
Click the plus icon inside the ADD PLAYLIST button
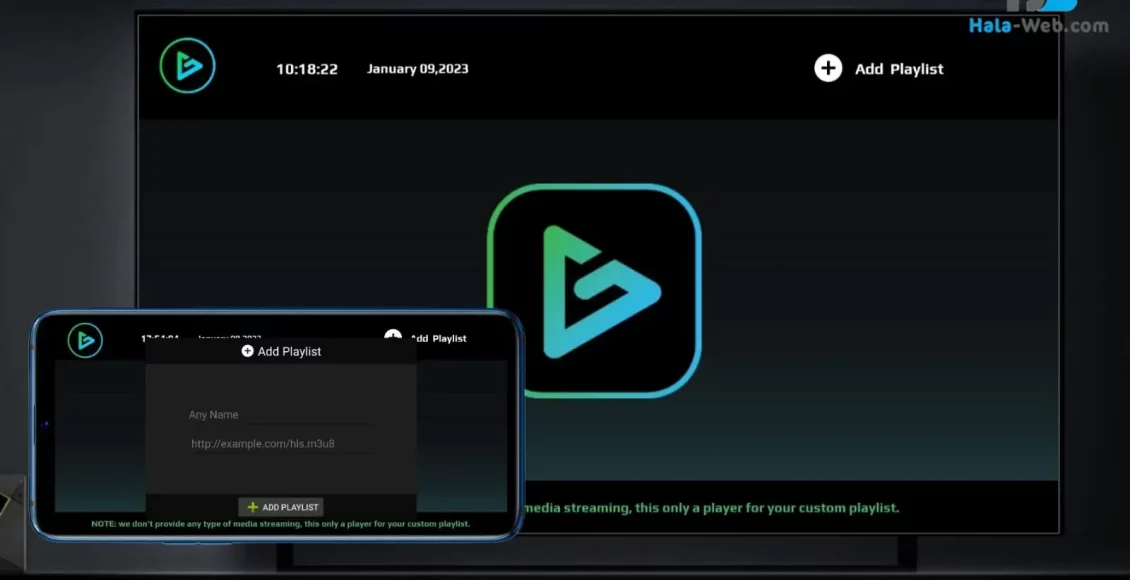click(x=254, y=507)
